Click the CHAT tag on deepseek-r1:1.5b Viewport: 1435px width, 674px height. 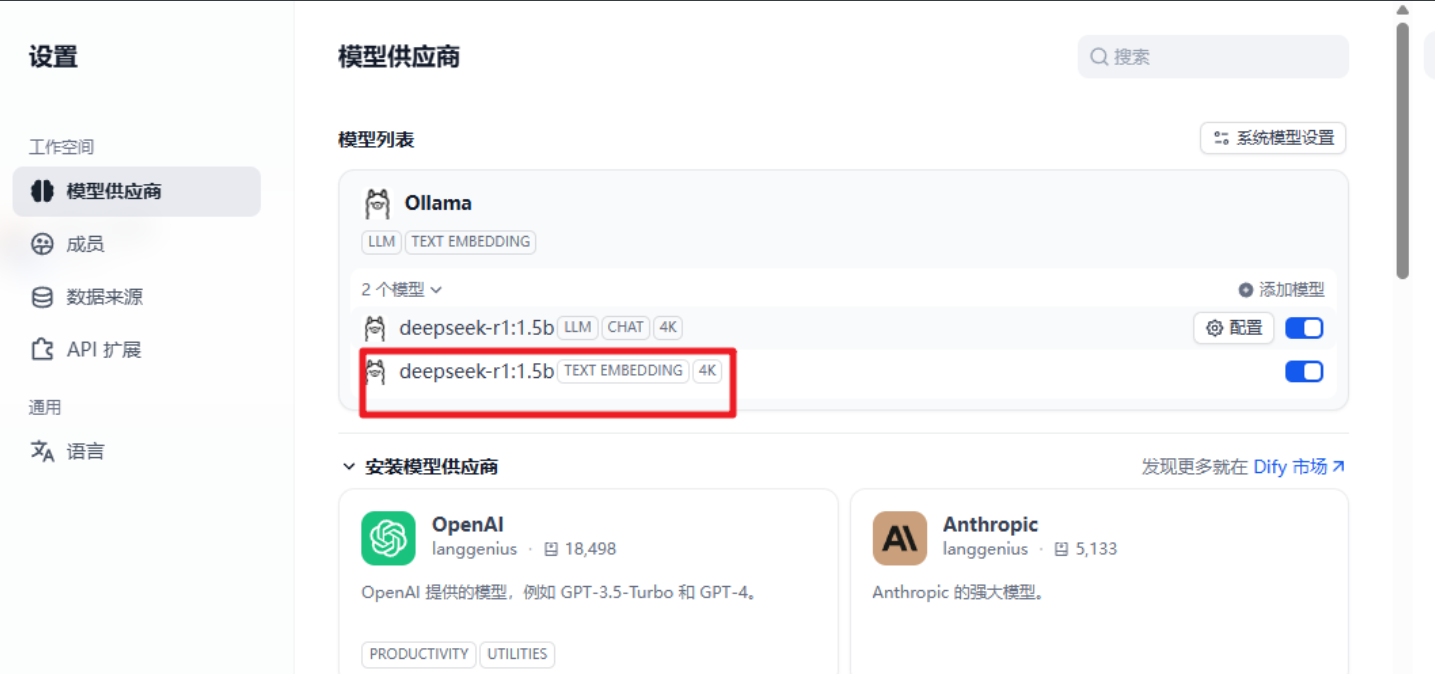626,327
